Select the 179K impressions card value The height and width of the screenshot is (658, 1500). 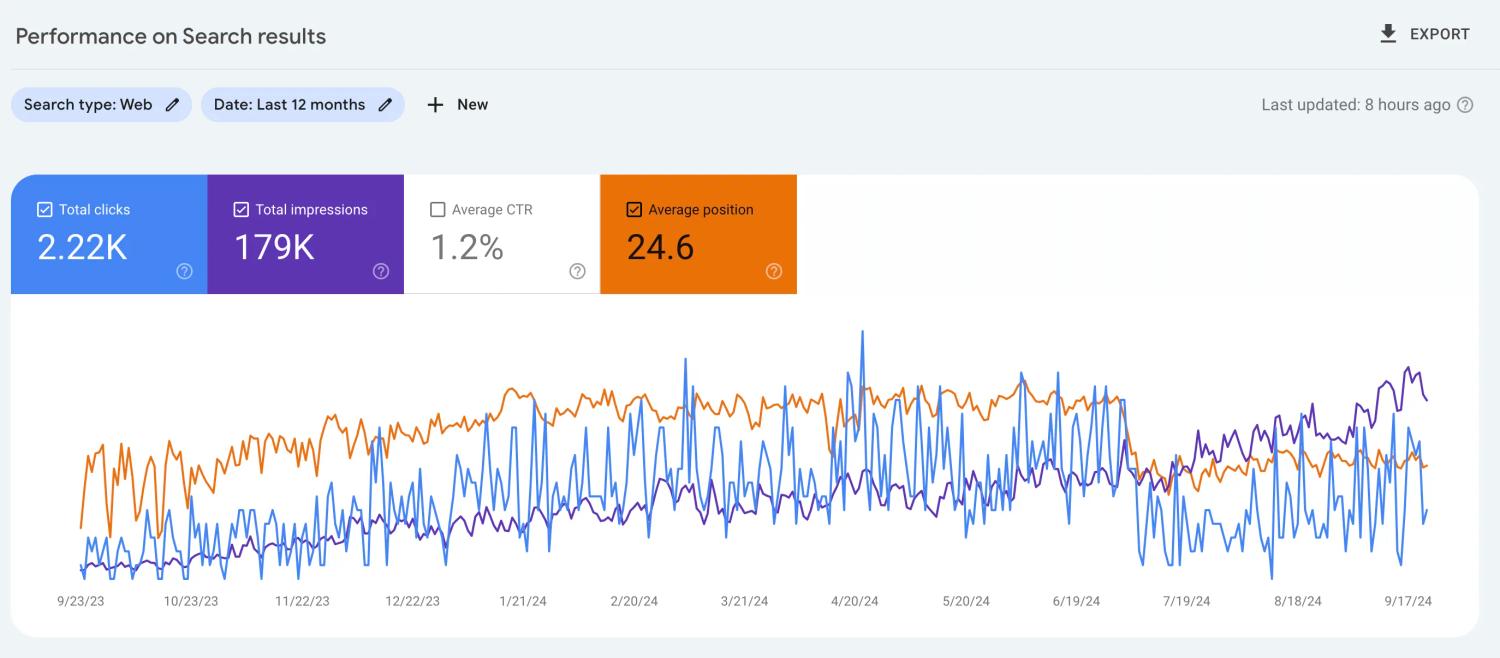[x=274, y=247]
